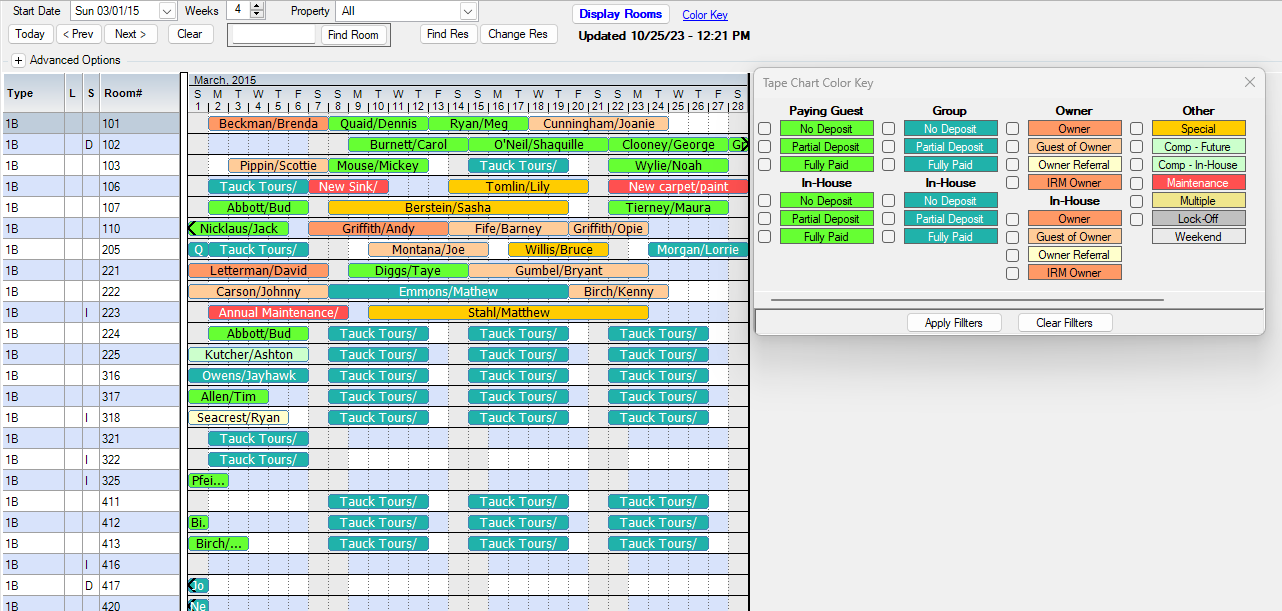Check the Comp - Future checkbox
The height and width of the screenshot is (611, 1282).
[x=1136, y=147]
